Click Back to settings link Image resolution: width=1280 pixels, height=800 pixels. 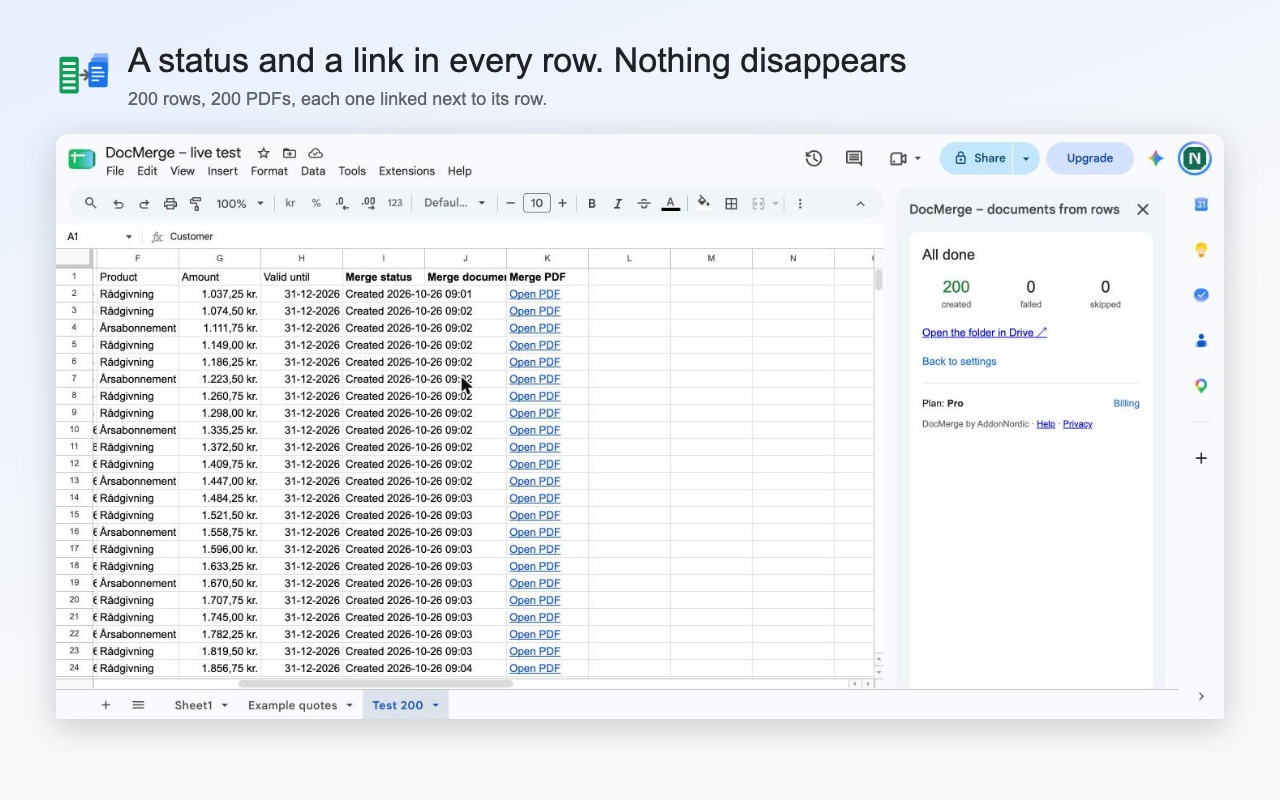[x=959, y=361]
